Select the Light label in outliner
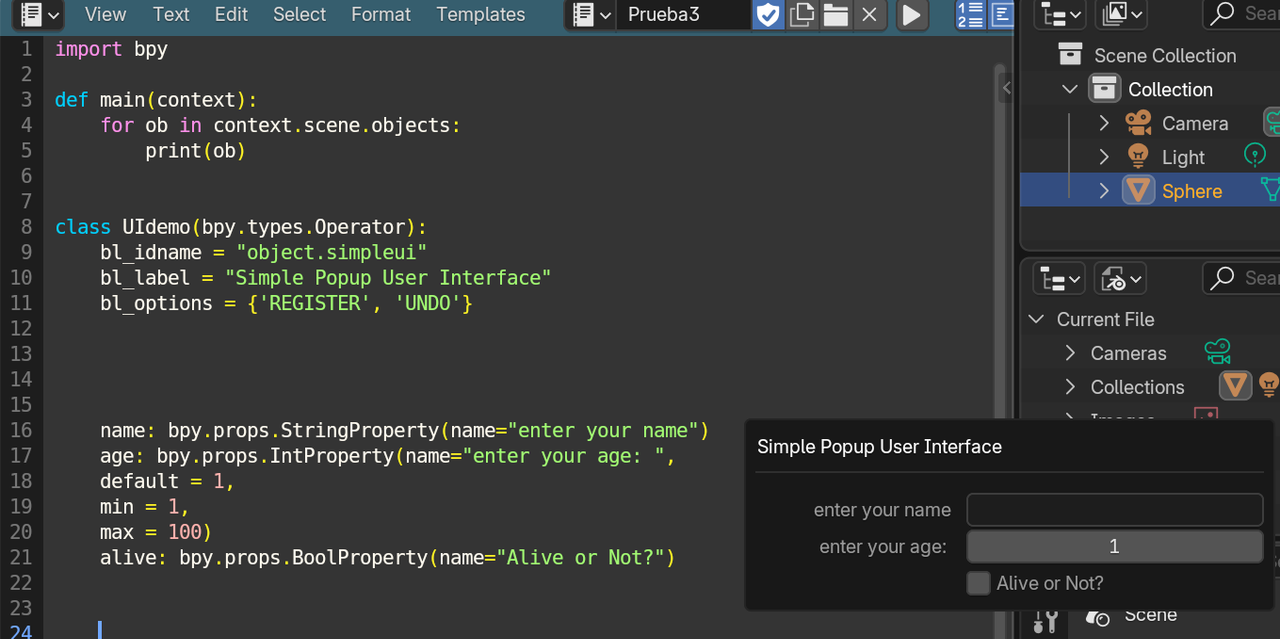This screenshot has height=639, width=1280. point(1183,158)
